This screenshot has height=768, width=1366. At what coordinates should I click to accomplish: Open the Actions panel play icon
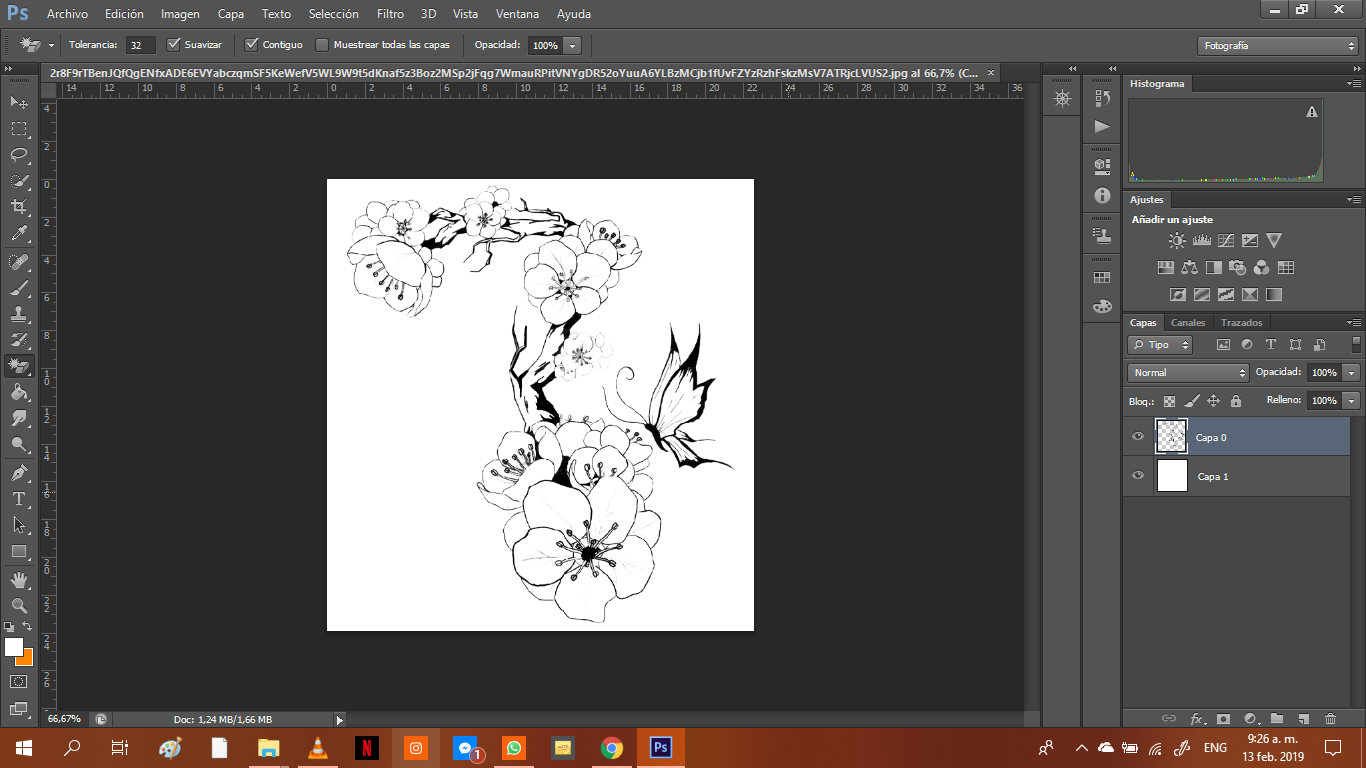click(1102, 126)
